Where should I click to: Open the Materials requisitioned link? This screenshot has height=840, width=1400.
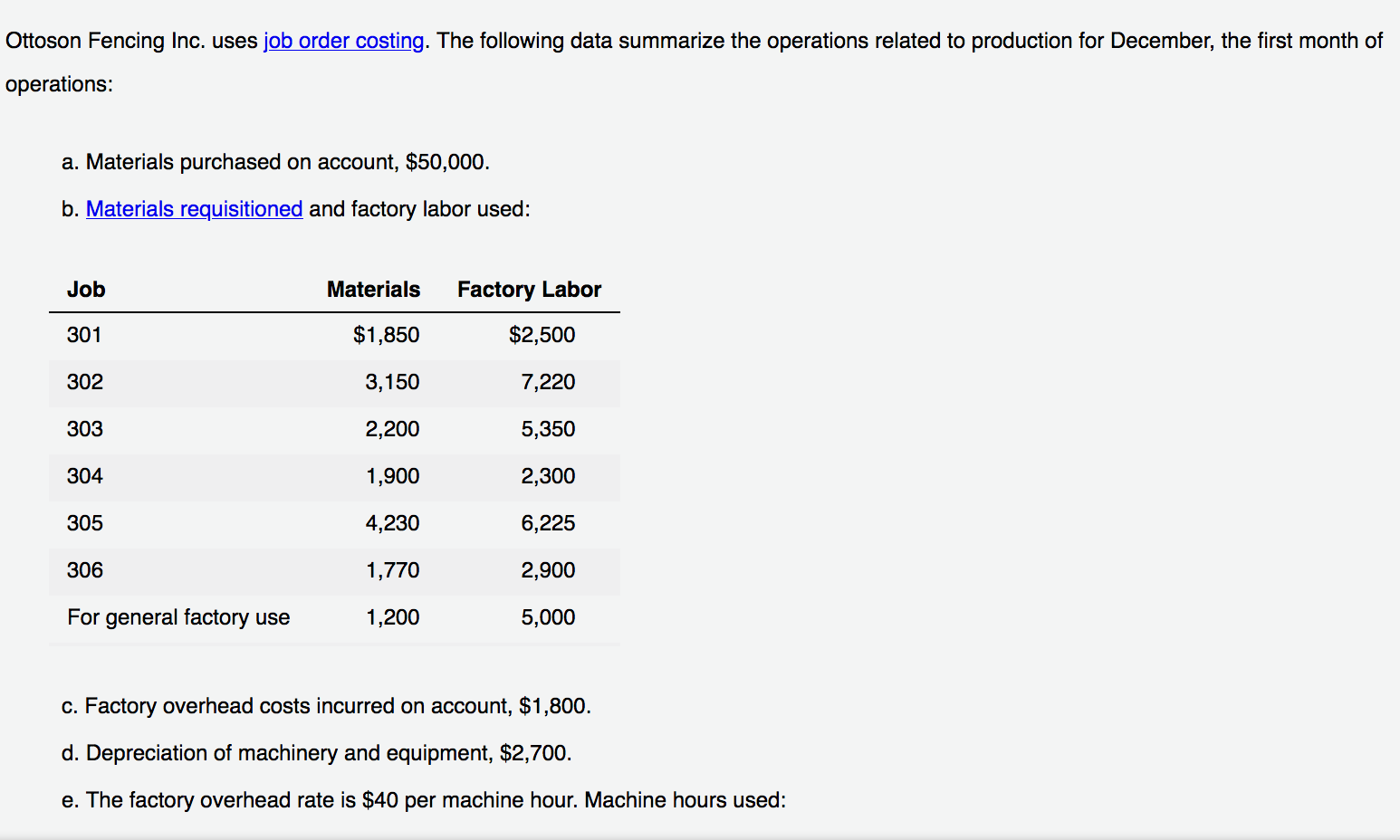[194, 209]
